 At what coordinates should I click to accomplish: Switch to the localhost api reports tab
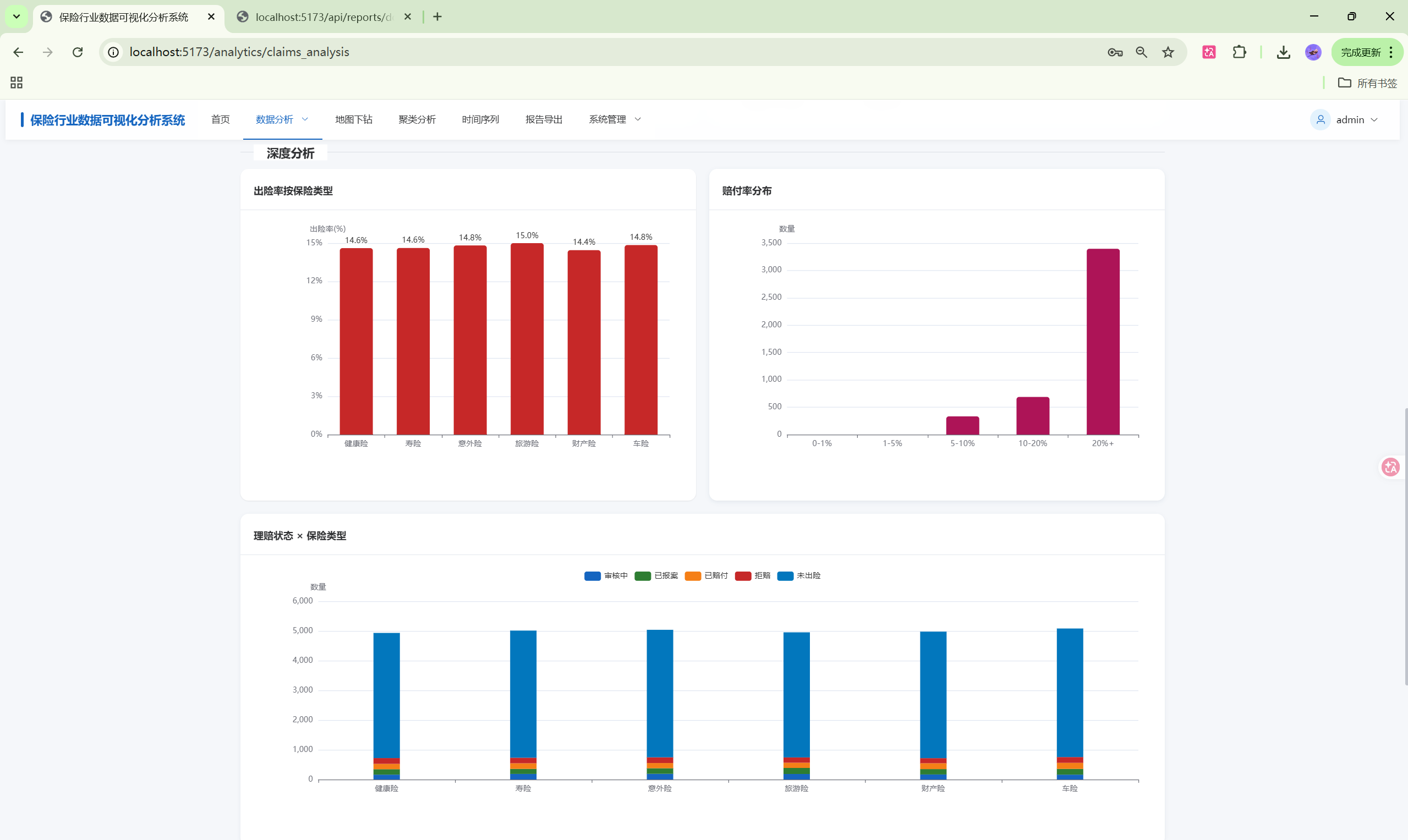pyautogui.click(x=323, y=17)
